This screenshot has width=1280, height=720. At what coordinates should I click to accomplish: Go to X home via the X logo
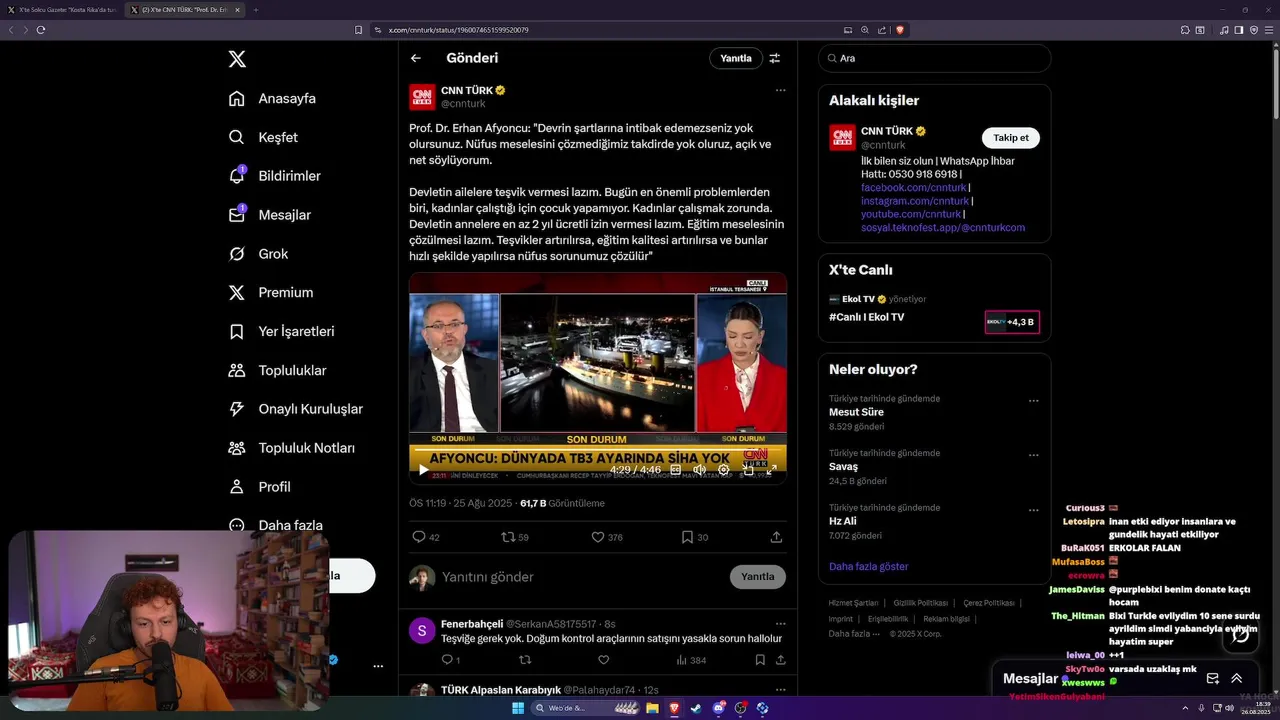point(237,59)
